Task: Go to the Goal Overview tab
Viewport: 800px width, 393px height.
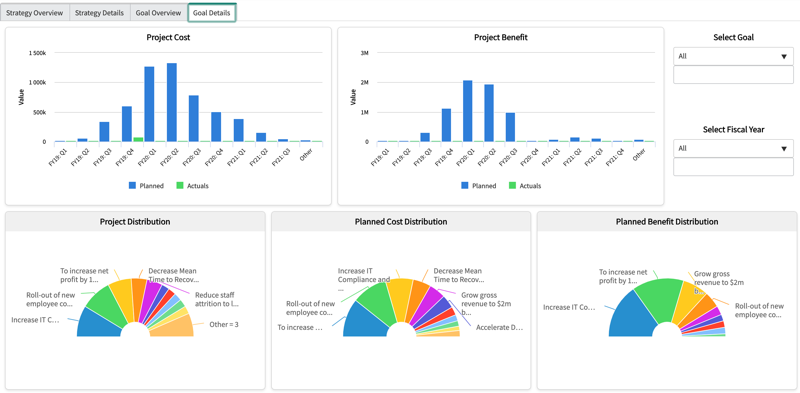Action: [159, 13]
